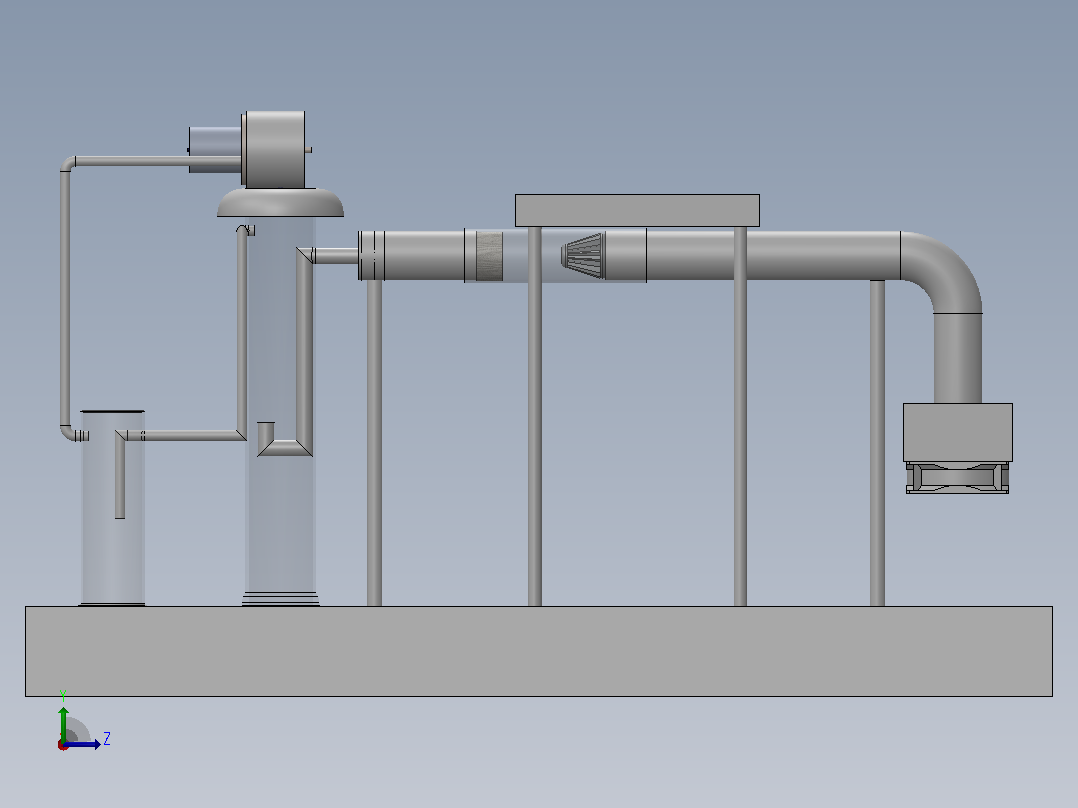Select the rectangular outlet box above the fan
Image resolution: width=1078 pixels, height=808 pixels.
tap(958, 432)
